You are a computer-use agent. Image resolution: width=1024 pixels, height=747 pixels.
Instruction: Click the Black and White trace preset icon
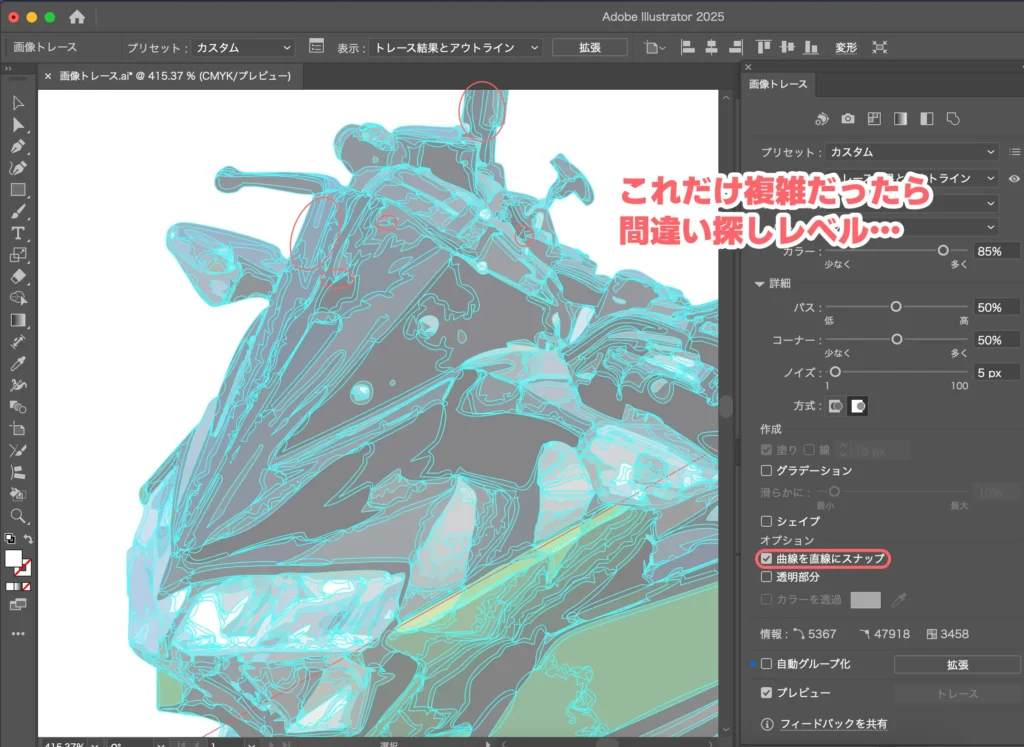(x=927, y=119)
